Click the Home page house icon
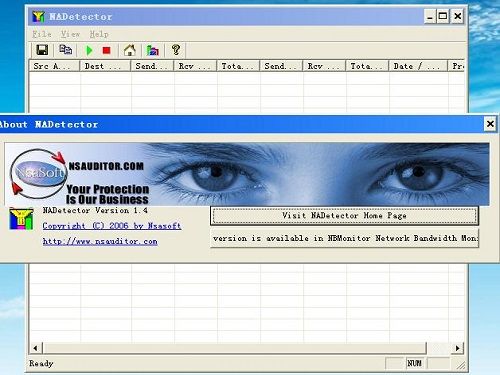The width and height of the screenshot is (500, 375). (x=130, y=50)
